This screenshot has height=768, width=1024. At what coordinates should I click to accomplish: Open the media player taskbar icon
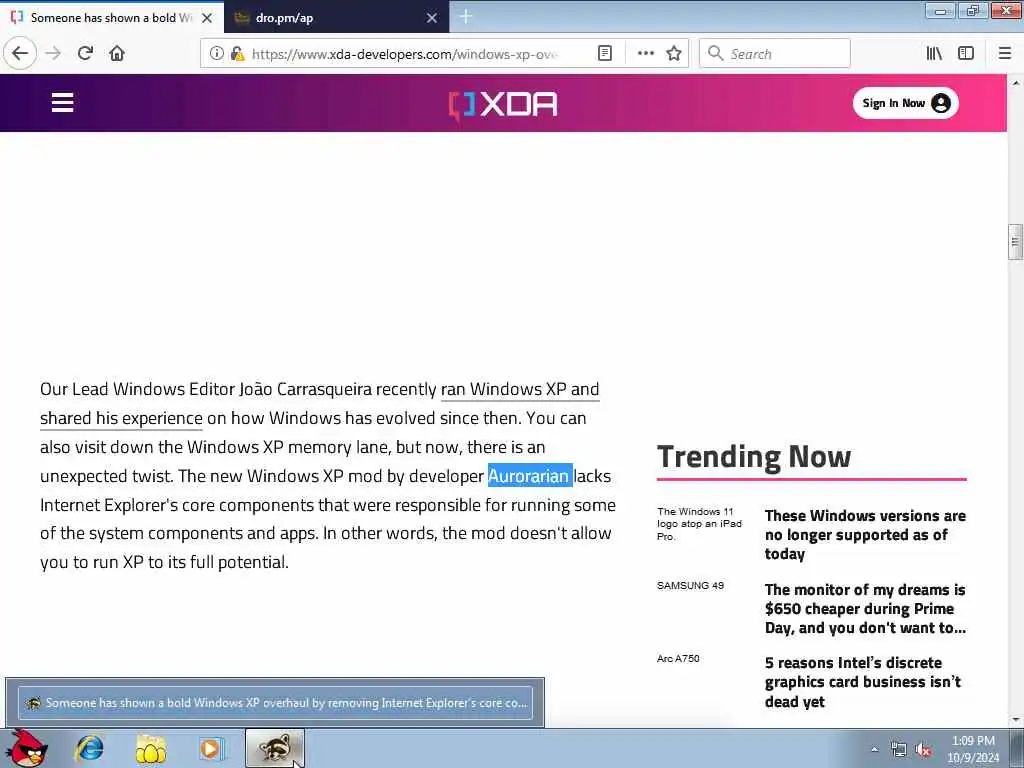(x=212, y=748)
